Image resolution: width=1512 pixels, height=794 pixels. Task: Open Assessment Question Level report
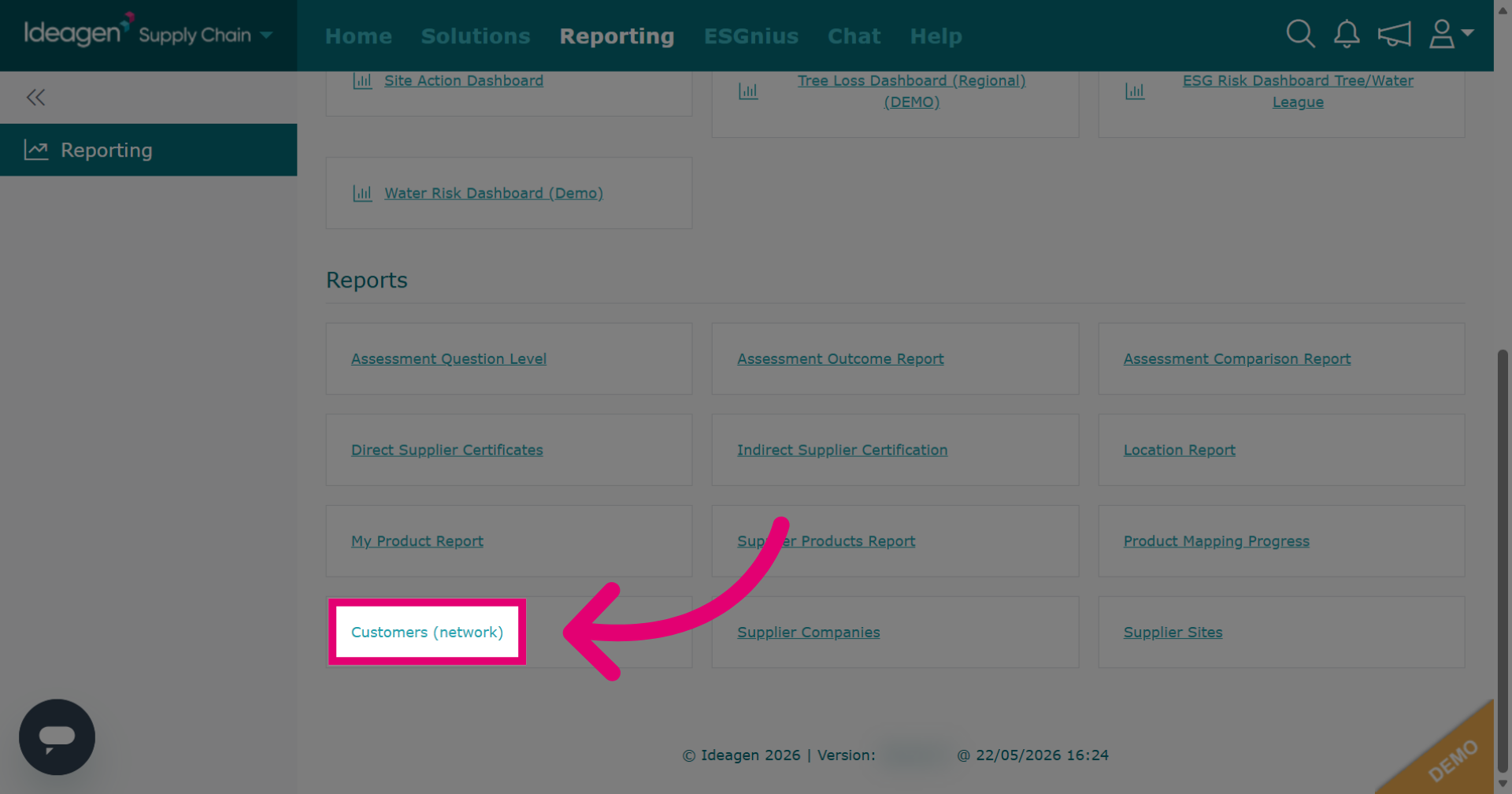click(x=449, y=358)
